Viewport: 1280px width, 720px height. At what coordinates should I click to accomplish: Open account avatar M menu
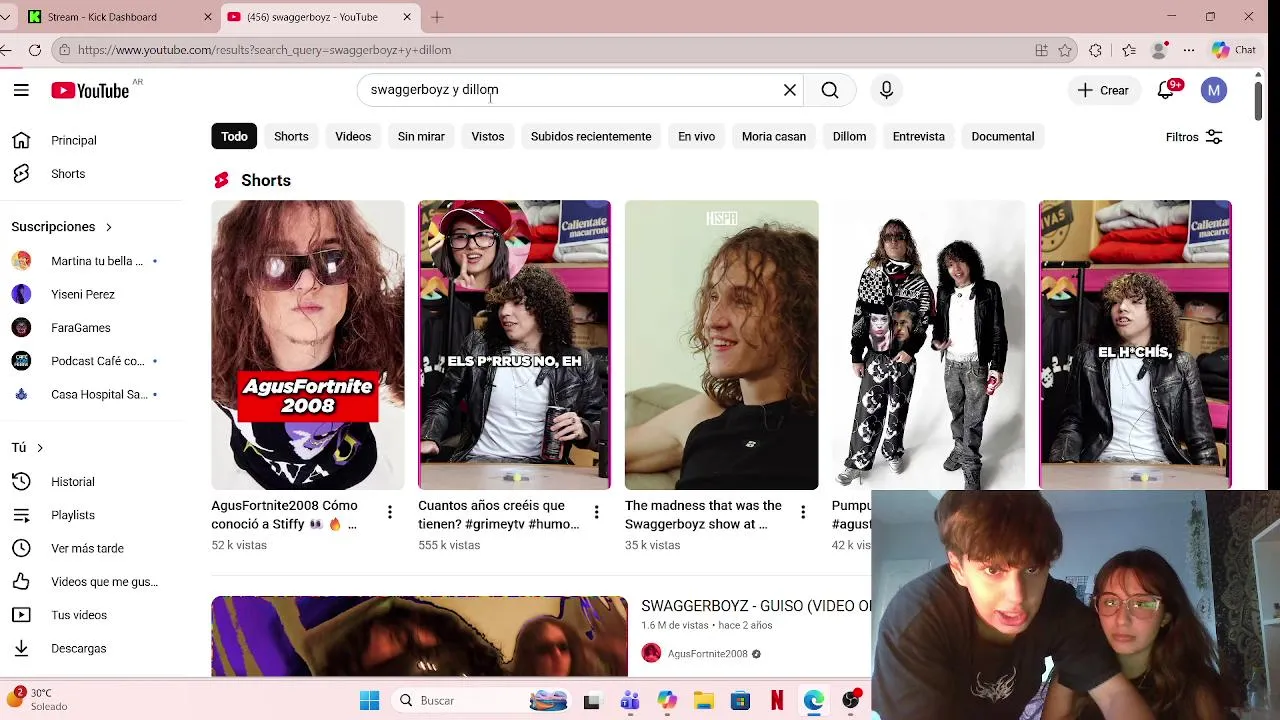click(x=1214, y=90)
